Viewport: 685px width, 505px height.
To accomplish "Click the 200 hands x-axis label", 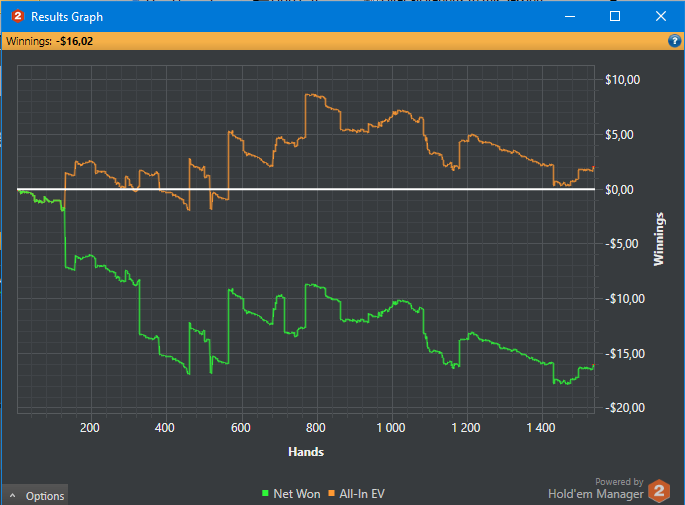I will (x=90, y=428).
